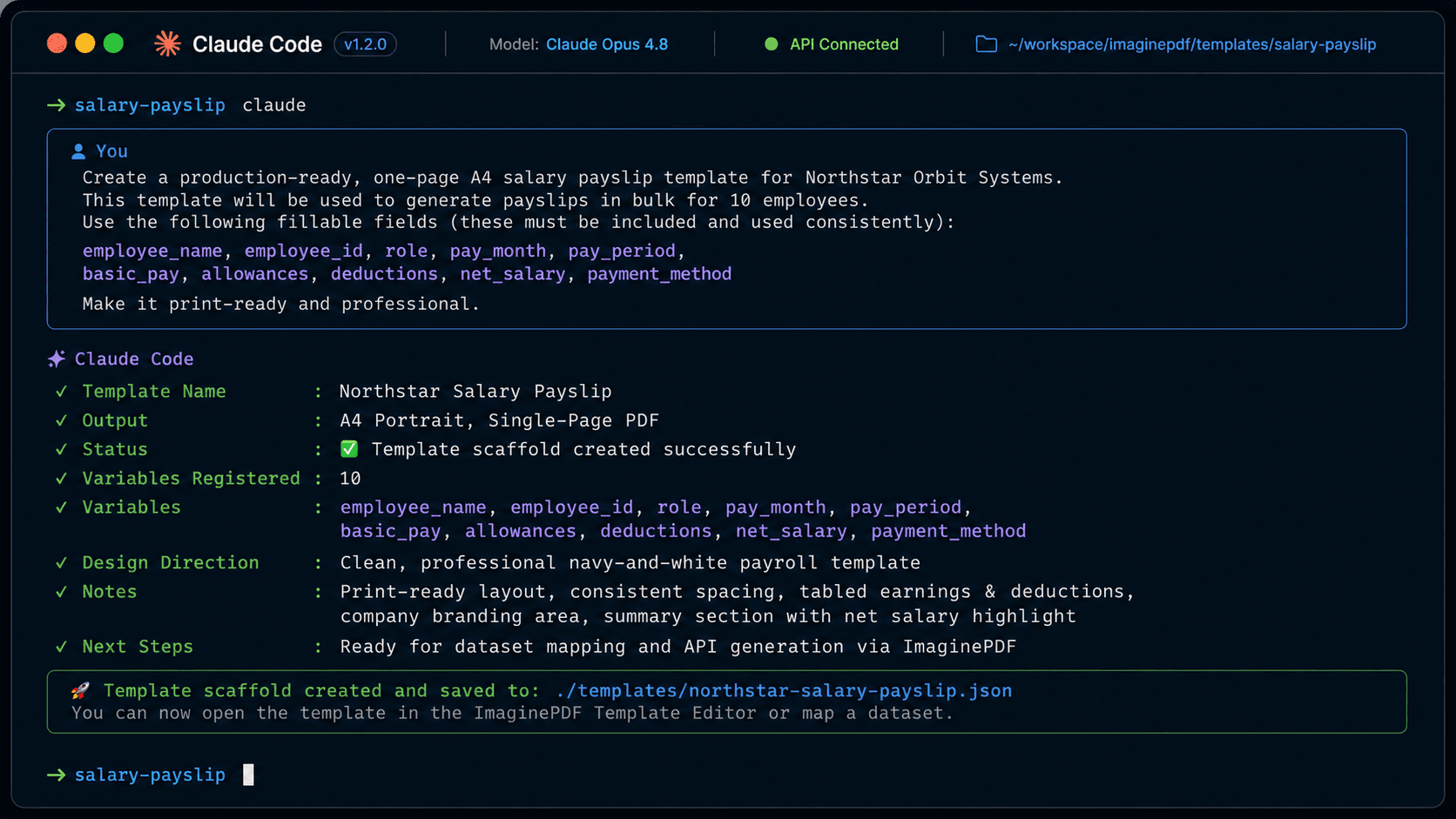Click employee_name in the user's prompt

pyautogui.click(x=152, y=251)
